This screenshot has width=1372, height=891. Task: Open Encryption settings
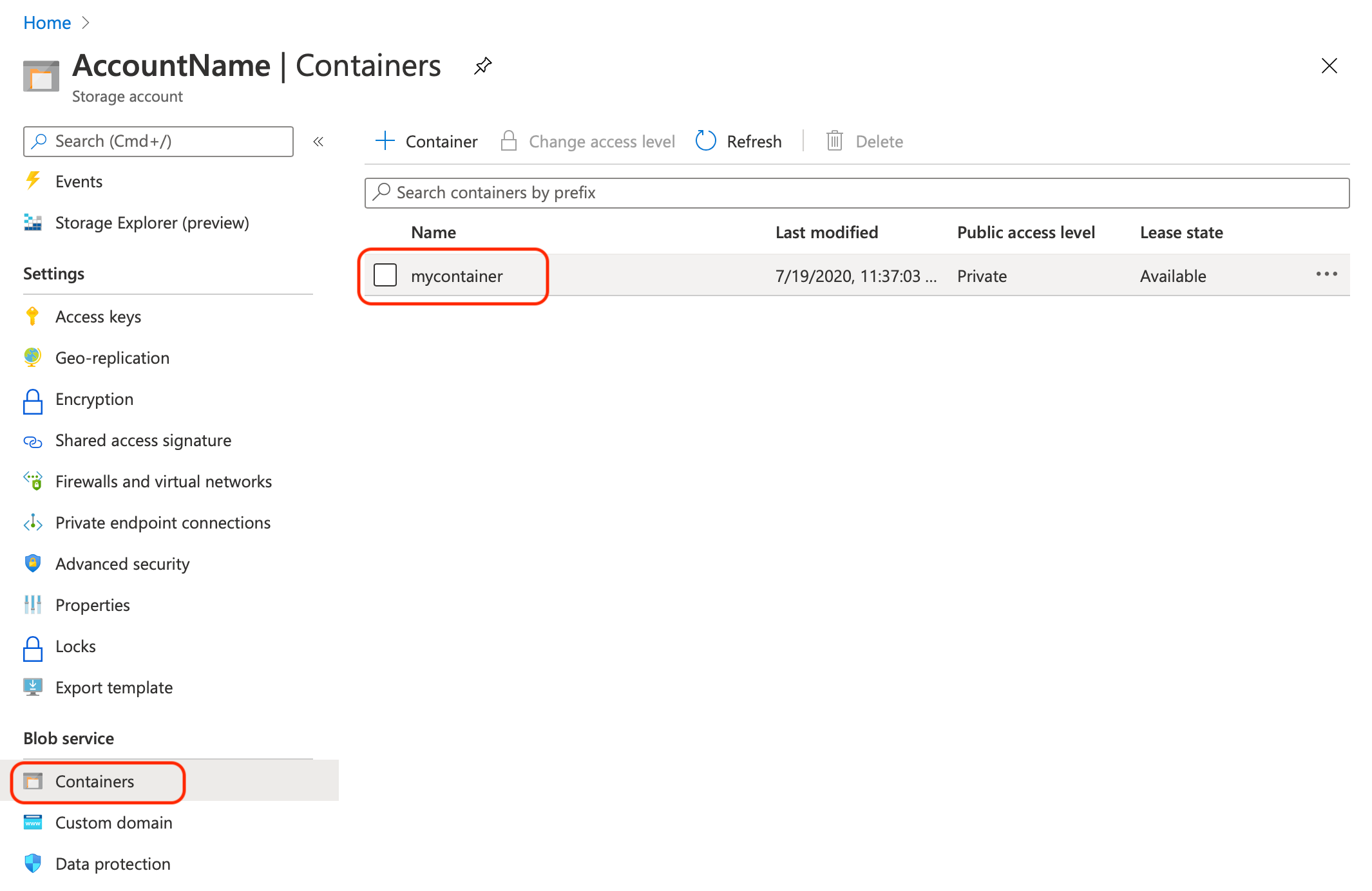(x=94, y=399)
